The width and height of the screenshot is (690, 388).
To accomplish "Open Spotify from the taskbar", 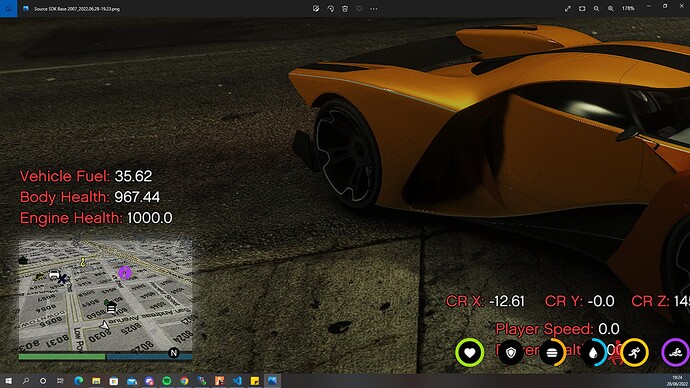I will point(167,381).
